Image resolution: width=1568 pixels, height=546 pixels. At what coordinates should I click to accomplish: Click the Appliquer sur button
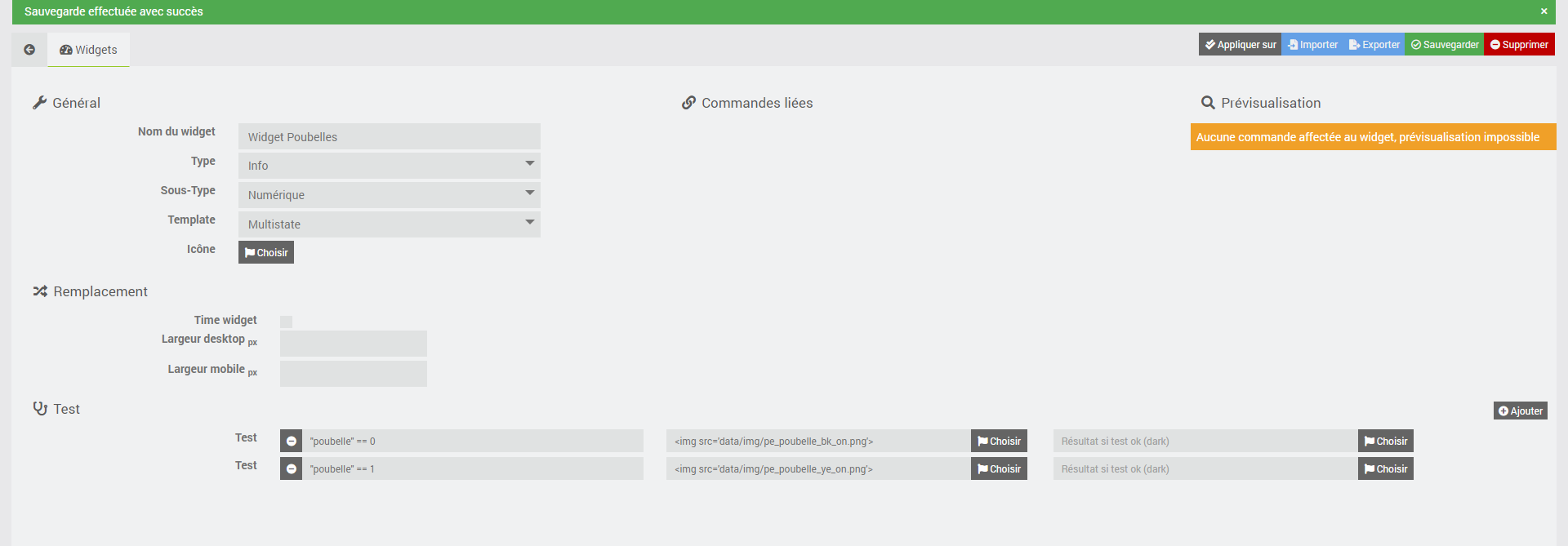(1240, 45)
